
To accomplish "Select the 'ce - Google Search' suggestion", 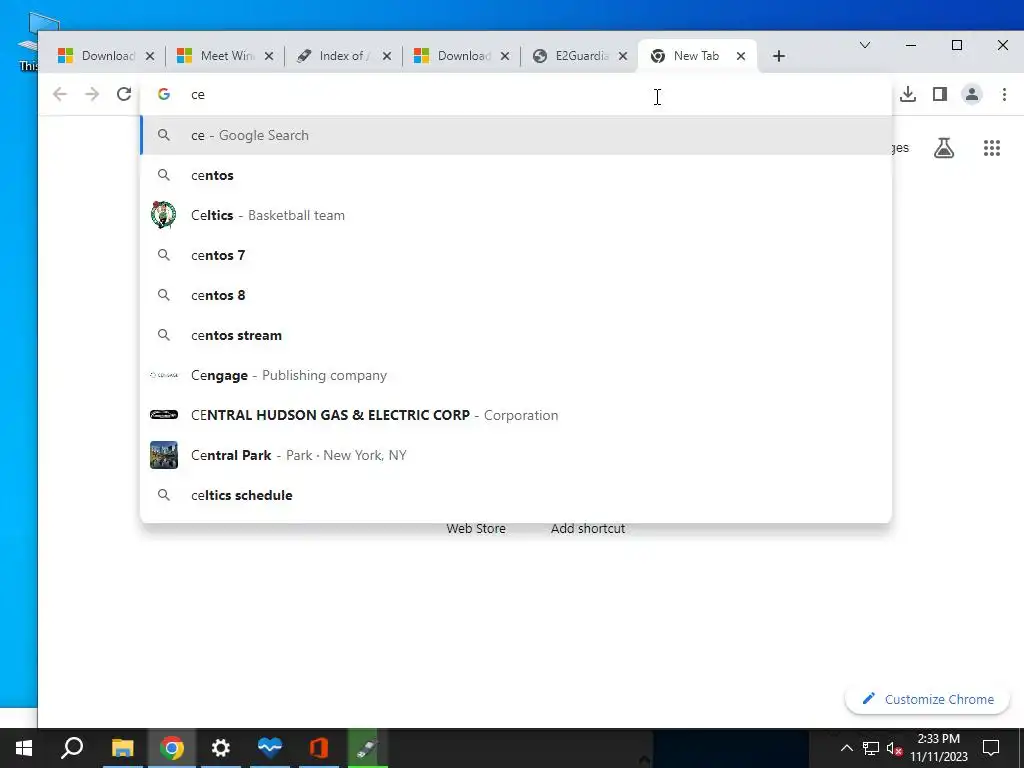I will (x=516, y=135).
